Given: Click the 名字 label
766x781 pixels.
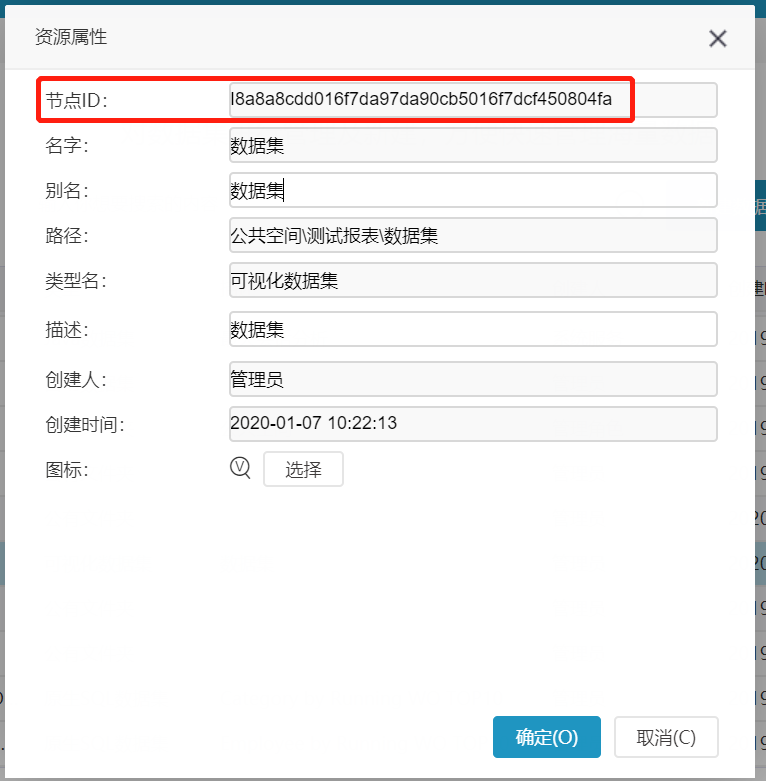Looking at the screenshot, I should [x=67, y=145].
